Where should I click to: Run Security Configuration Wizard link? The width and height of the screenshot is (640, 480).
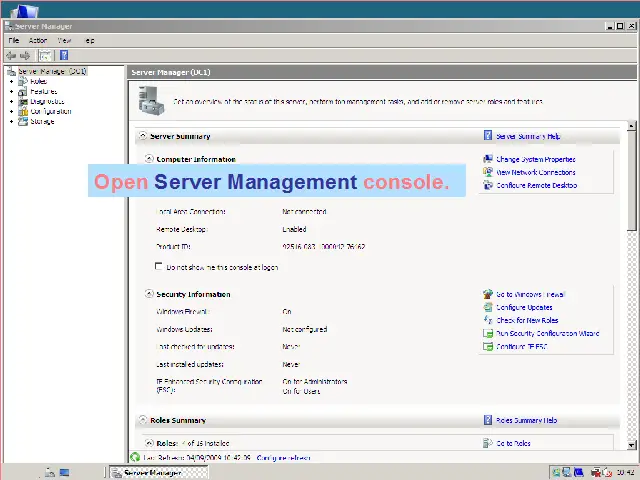(x=547, y=333)
